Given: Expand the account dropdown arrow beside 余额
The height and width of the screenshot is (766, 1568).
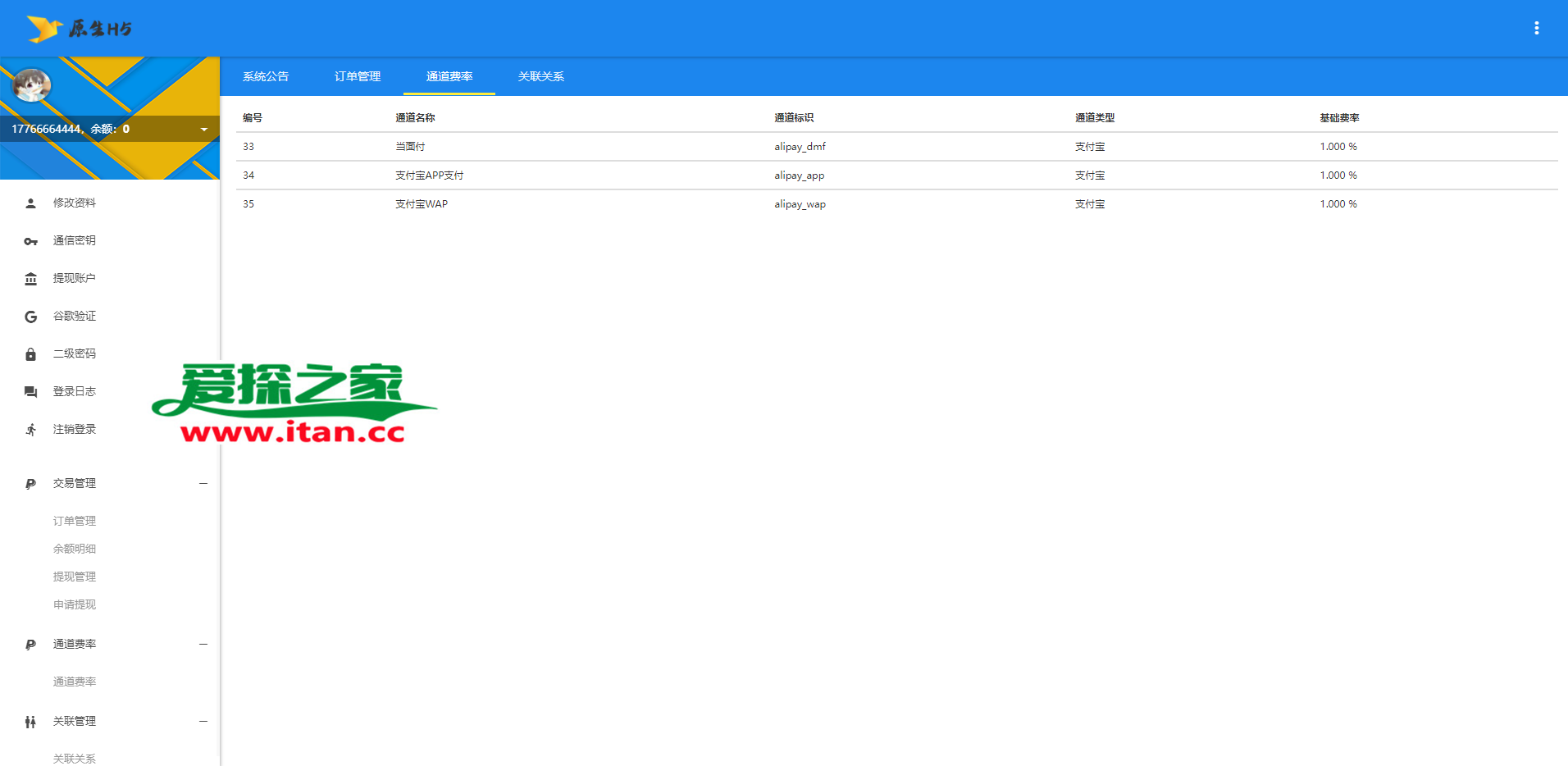Looking at the screenshot, I should [204, 130].
